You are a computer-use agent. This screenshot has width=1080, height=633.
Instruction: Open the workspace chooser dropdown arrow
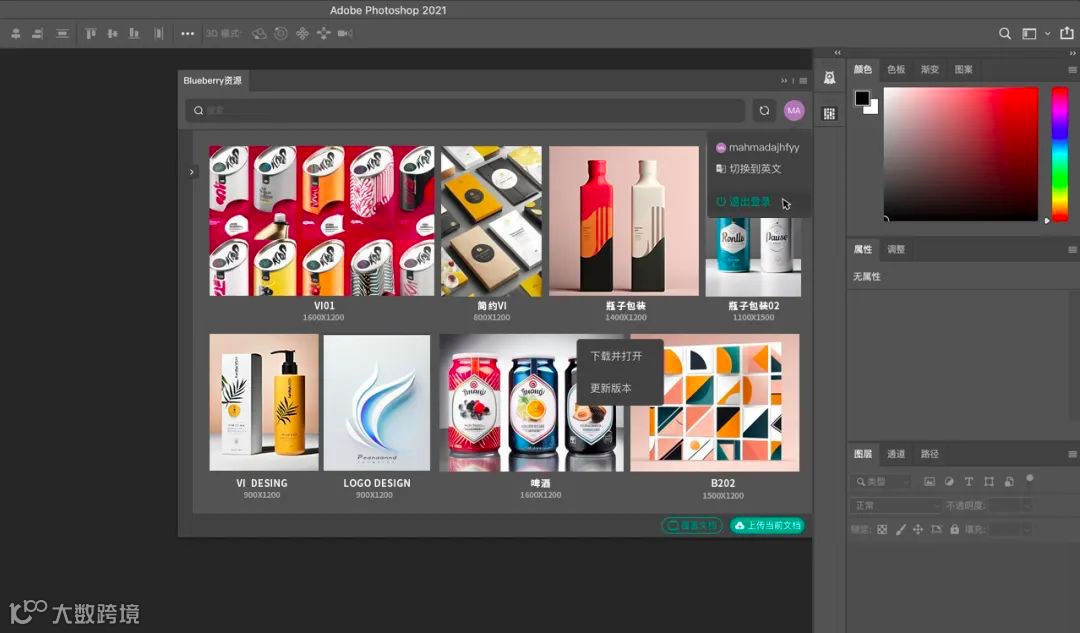pos(1048,33)
